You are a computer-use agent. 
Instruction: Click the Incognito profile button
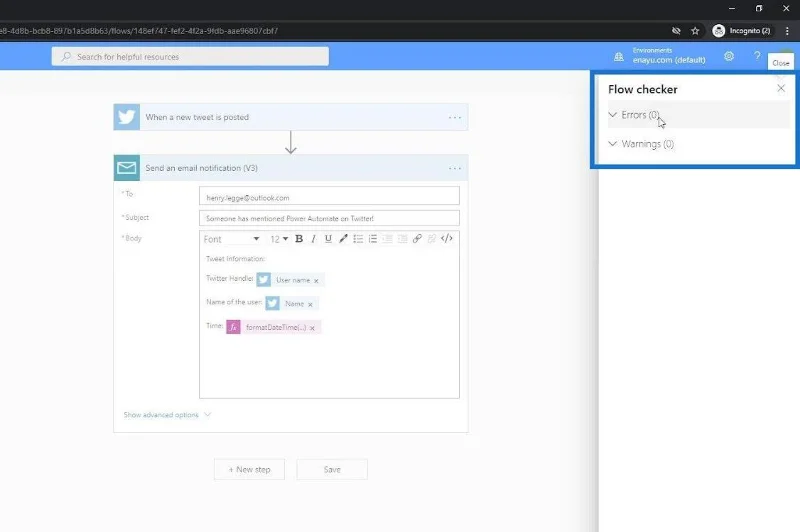pyautogui.click(x=742, y=31)
